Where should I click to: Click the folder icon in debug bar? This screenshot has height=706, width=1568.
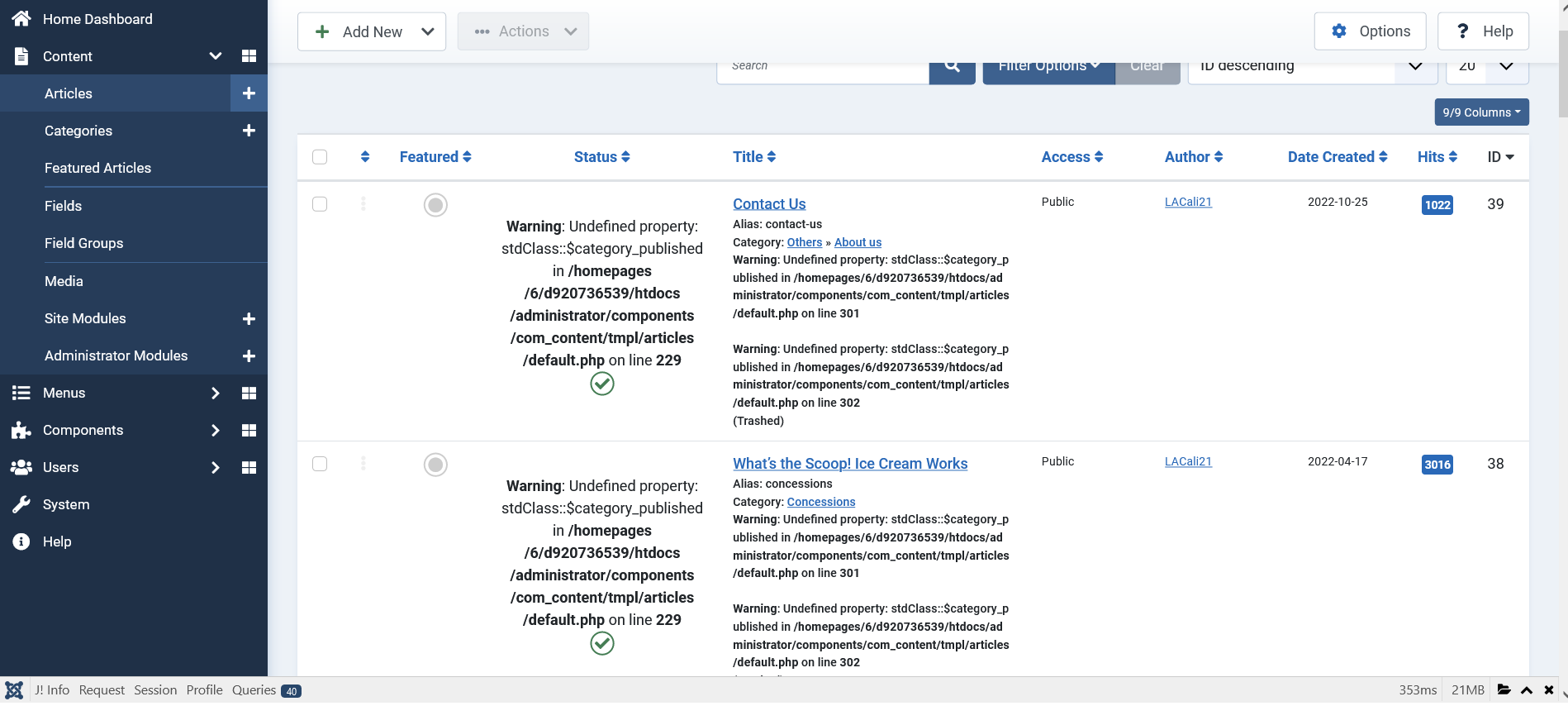1504,690
